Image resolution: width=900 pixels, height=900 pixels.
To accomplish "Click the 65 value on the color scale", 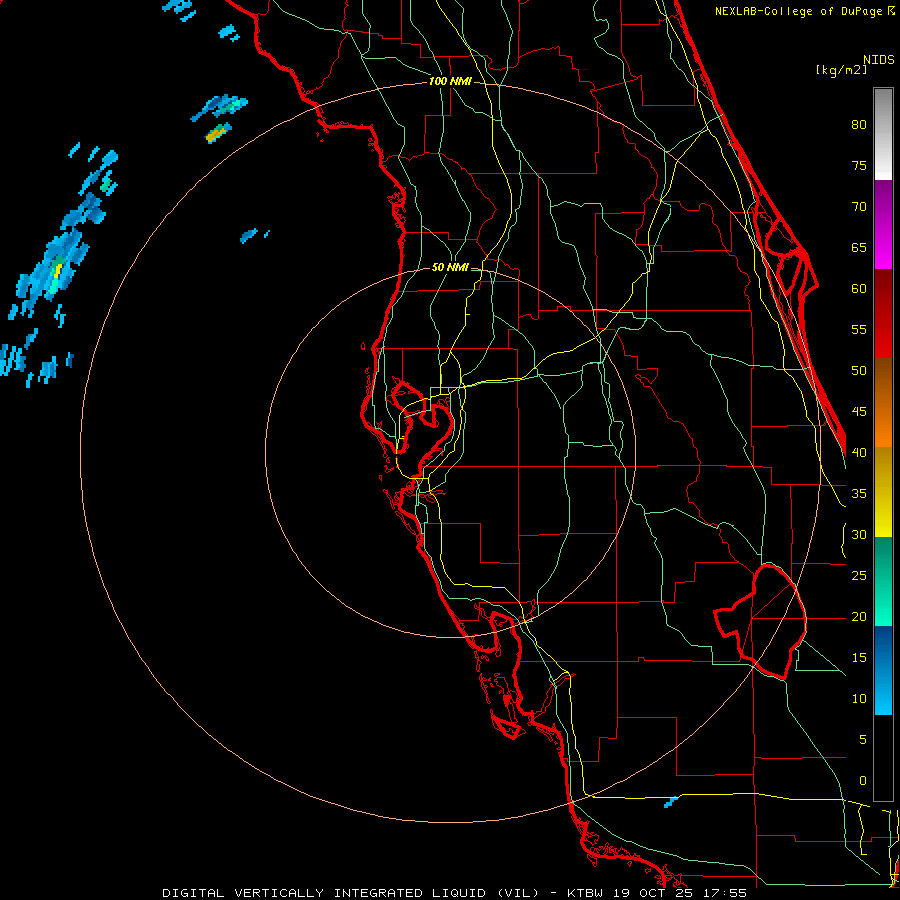I will (859, 247).
